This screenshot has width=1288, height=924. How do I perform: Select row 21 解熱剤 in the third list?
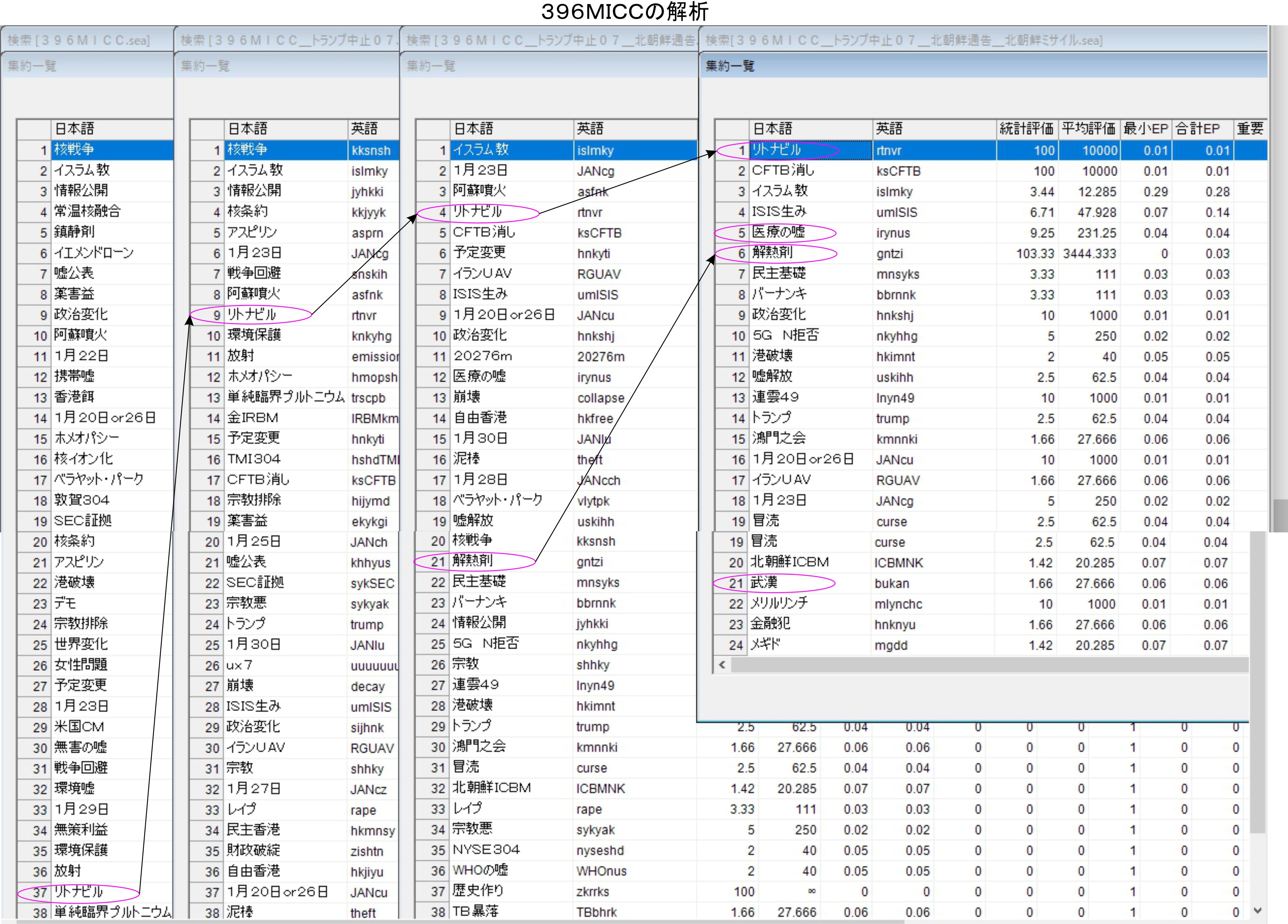tap(473, 561)
